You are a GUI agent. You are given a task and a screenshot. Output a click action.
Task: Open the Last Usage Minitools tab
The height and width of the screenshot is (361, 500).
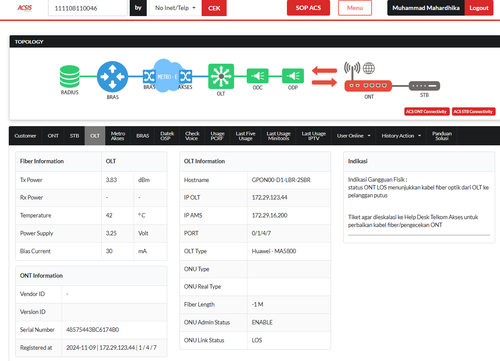(x=278, y=136)
